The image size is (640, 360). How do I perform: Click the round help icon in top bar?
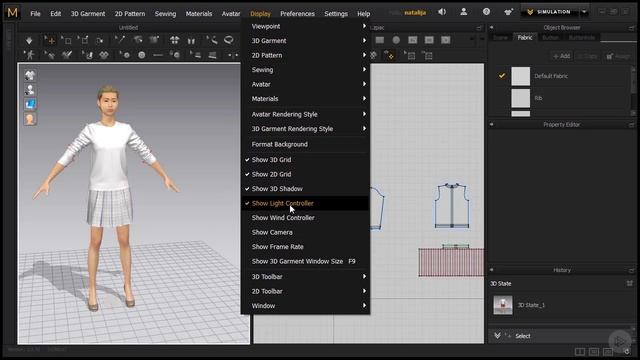[x=486, y=12]
